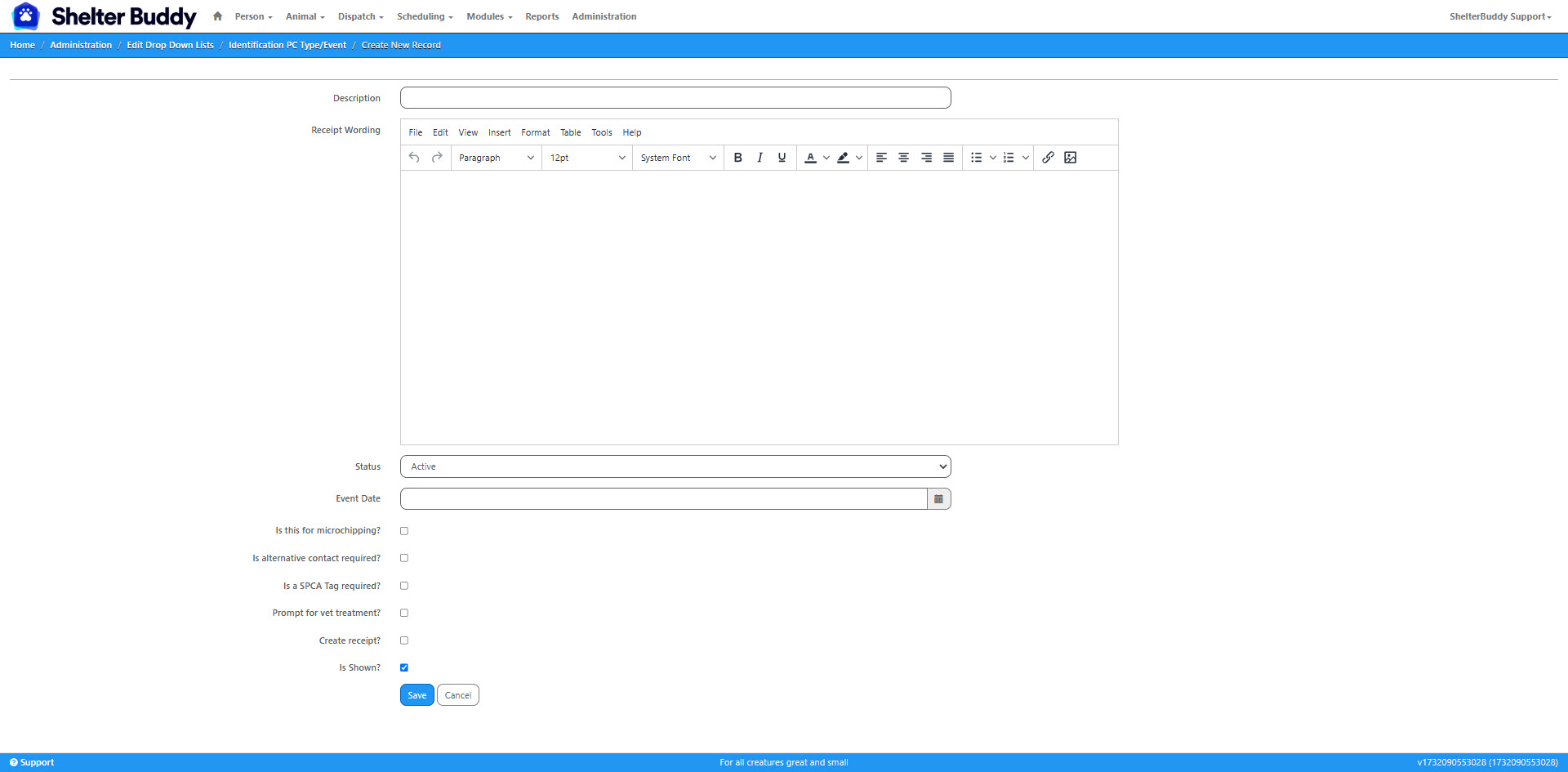Click the Insert image icon
This screenshot has height=772, width=1568.
click(x=1070, y=158)
